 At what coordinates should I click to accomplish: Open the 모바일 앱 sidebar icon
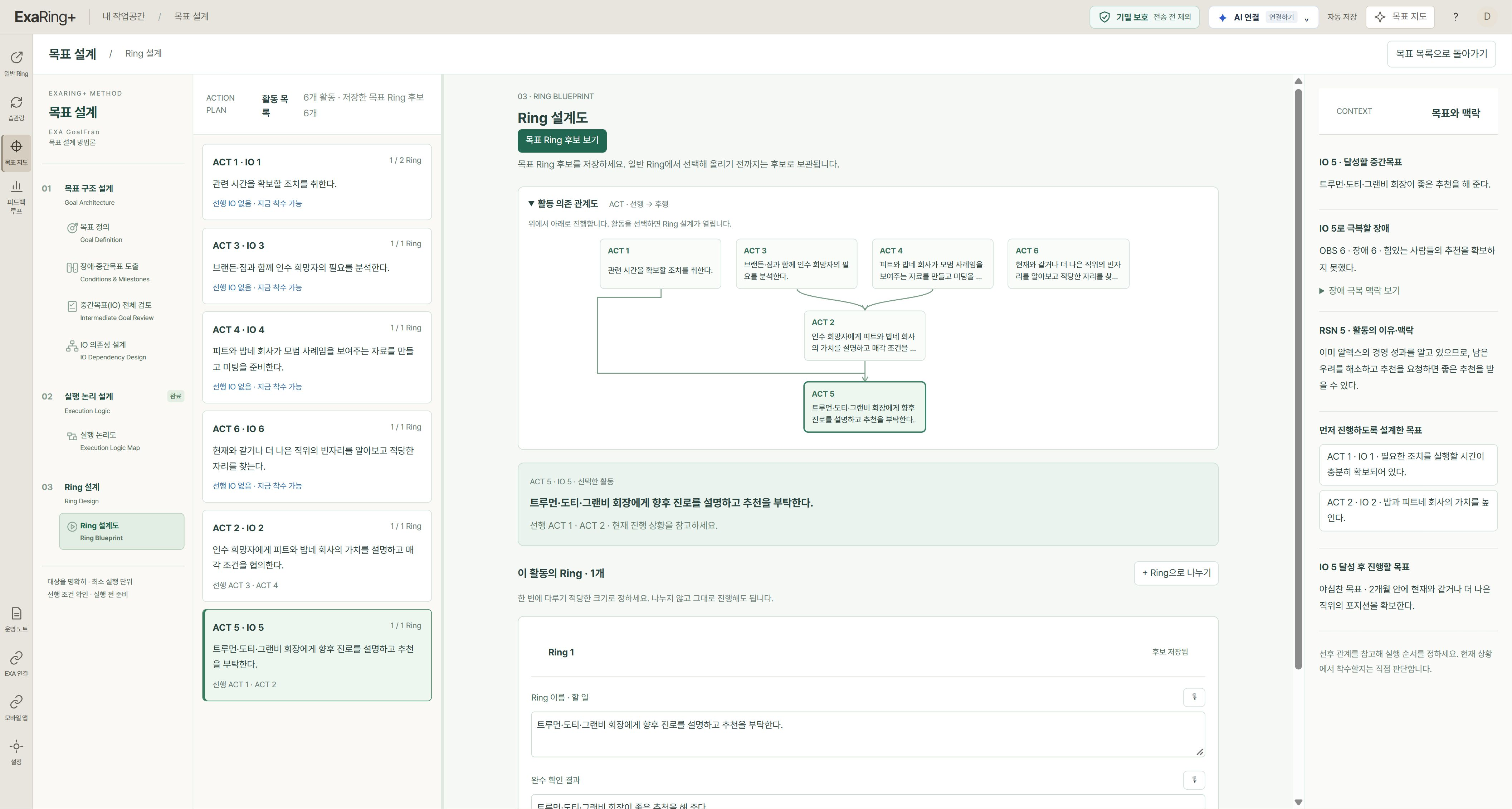point(16,709)
